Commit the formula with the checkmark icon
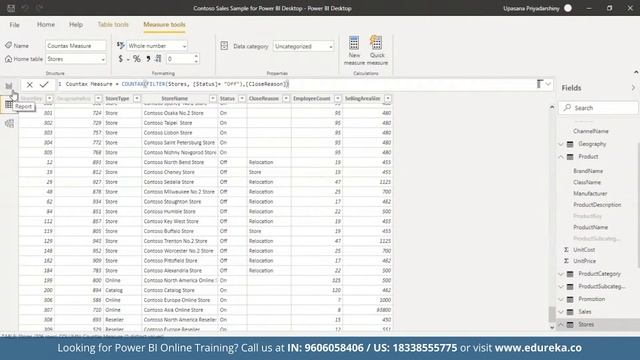Screen dimensions: 640x360 (x=44, y=84)
